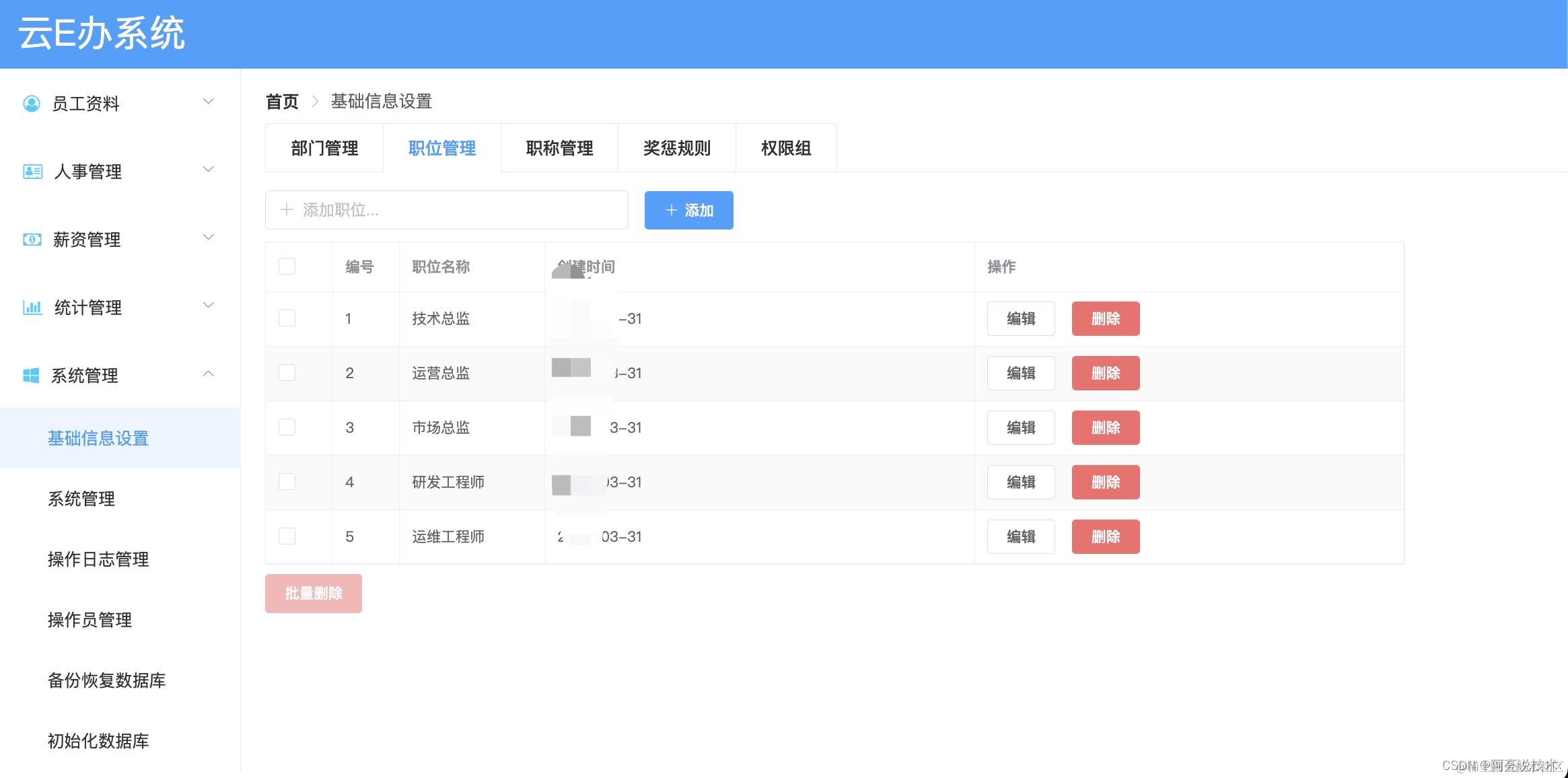This screenshot has height=778, width=1568.
Task: Click the money icon beside 薪资管理
Action: tap(32, 240)
